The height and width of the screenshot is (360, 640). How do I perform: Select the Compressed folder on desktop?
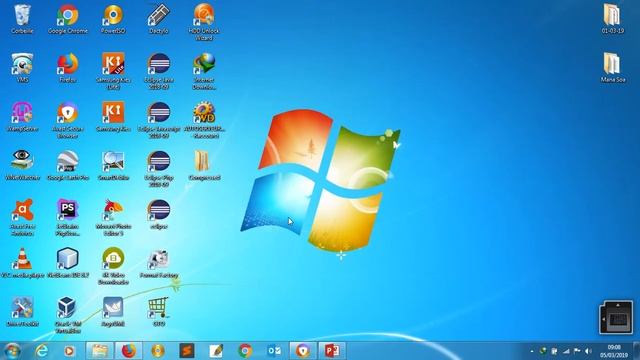coord(204,165)
